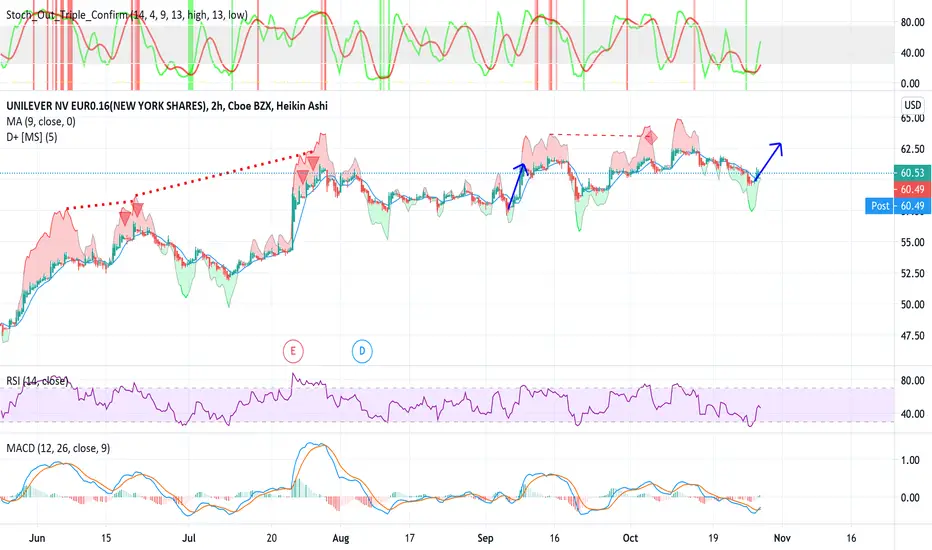
Task: Click the red 60.49 last price label
Action: [x=912, y=189]
